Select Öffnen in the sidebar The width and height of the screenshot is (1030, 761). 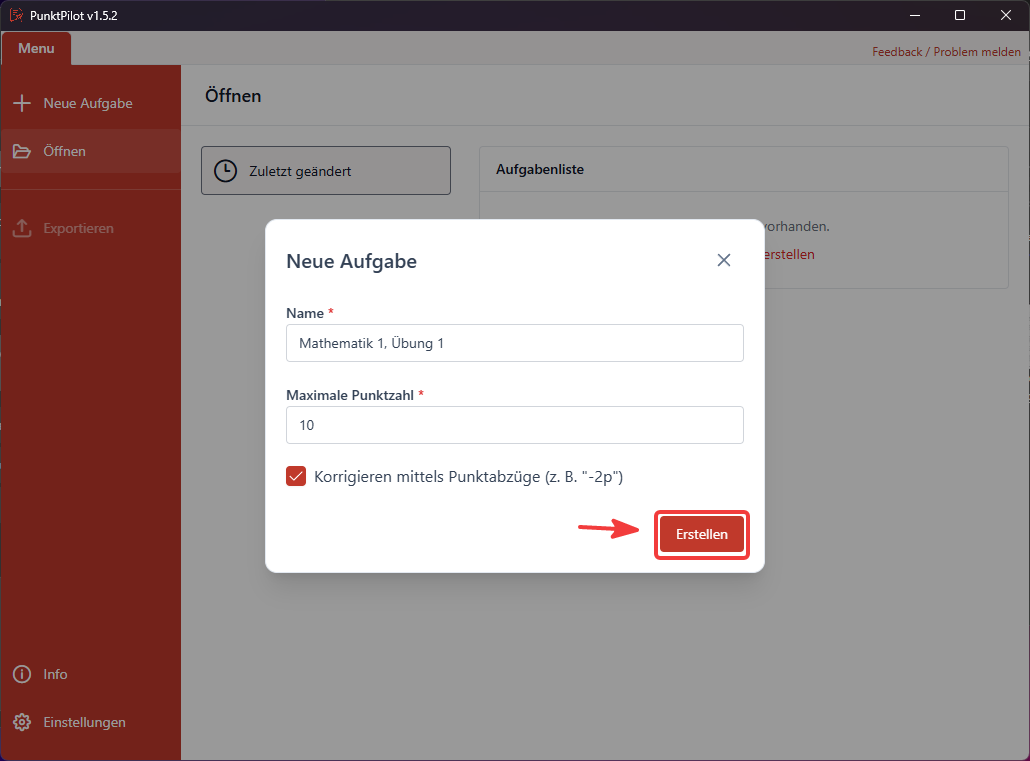click(91, 151)
